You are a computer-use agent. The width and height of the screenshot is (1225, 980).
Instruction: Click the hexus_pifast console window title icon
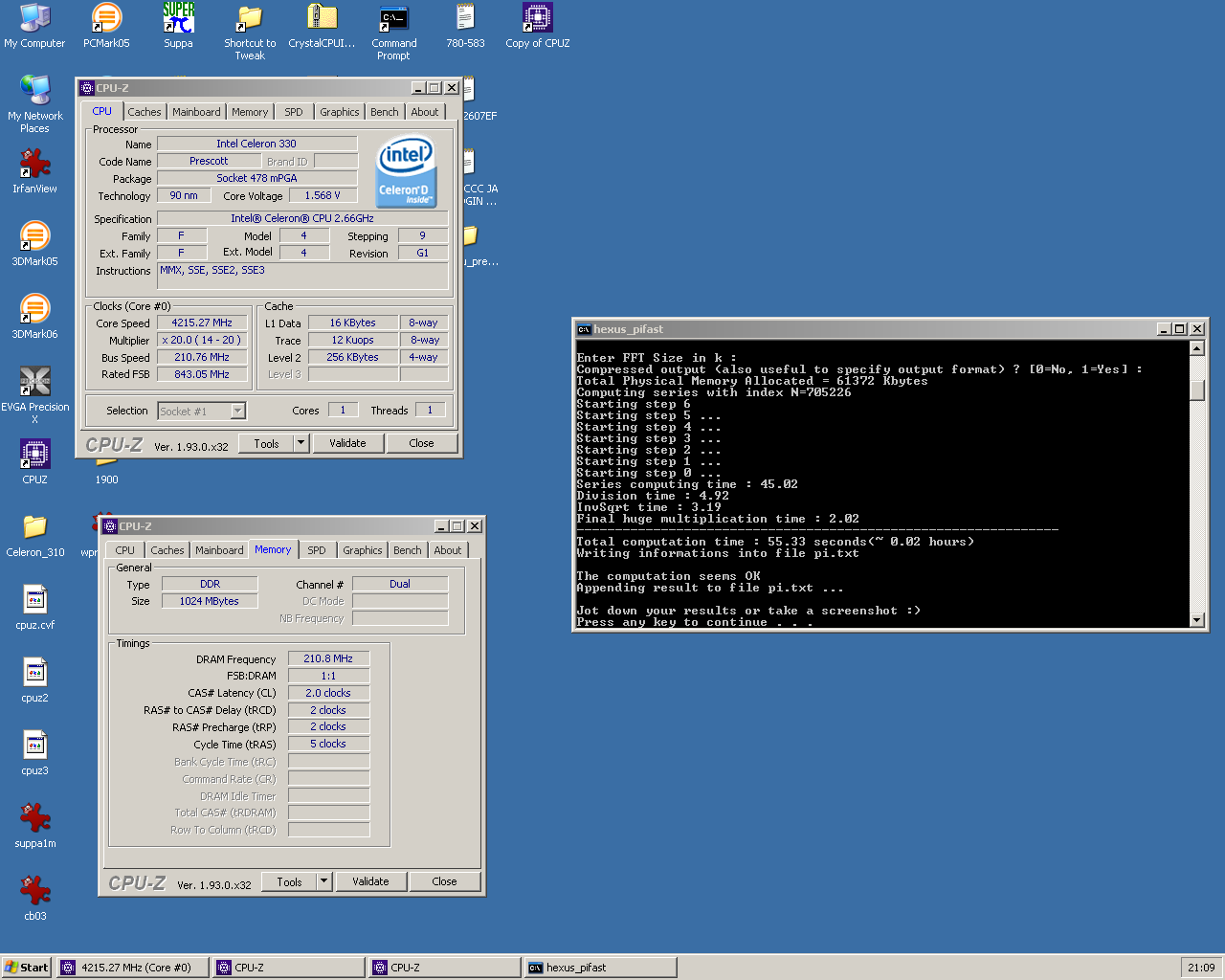pyautogui.click(x=584, y=329)
